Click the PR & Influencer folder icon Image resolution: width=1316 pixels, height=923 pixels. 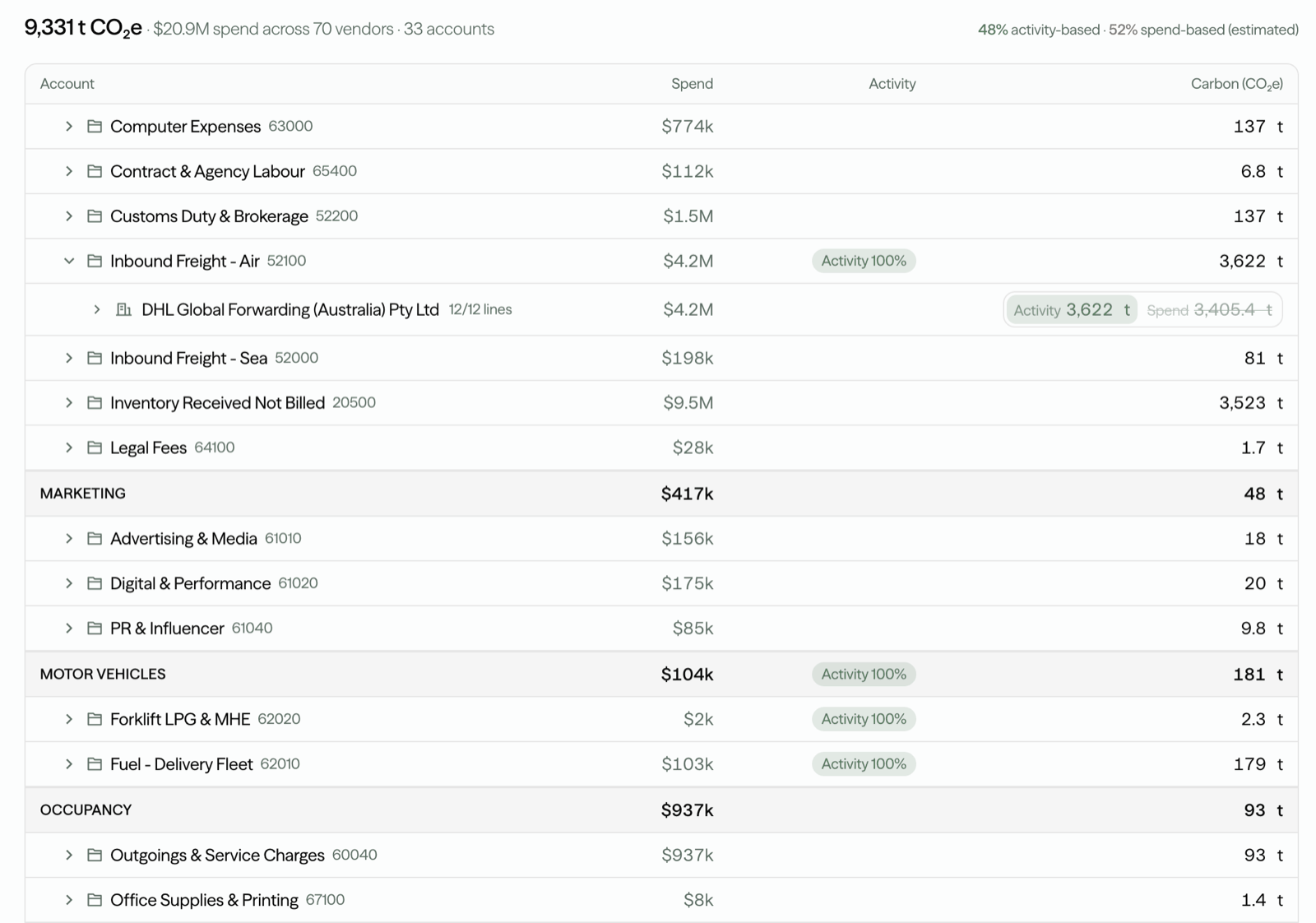point(95,628)
